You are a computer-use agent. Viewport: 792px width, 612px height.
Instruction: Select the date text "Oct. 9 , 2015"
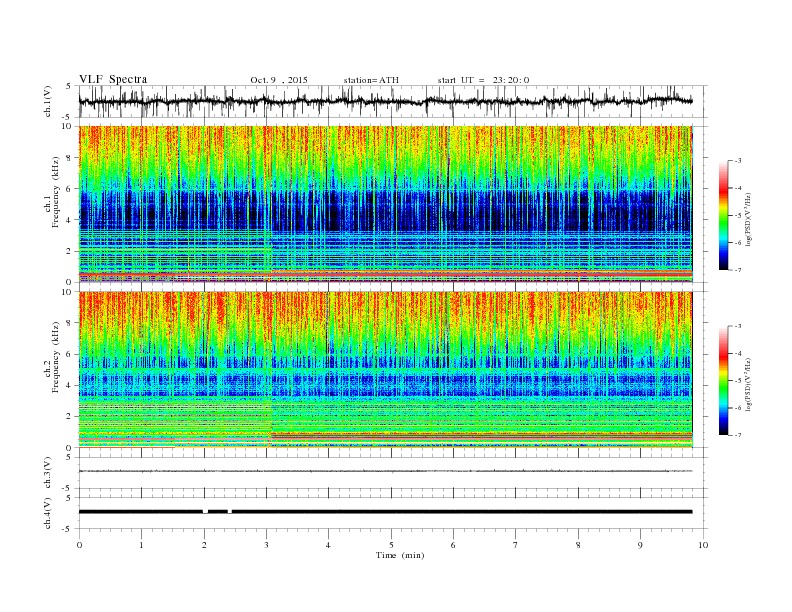coord(279,80)
